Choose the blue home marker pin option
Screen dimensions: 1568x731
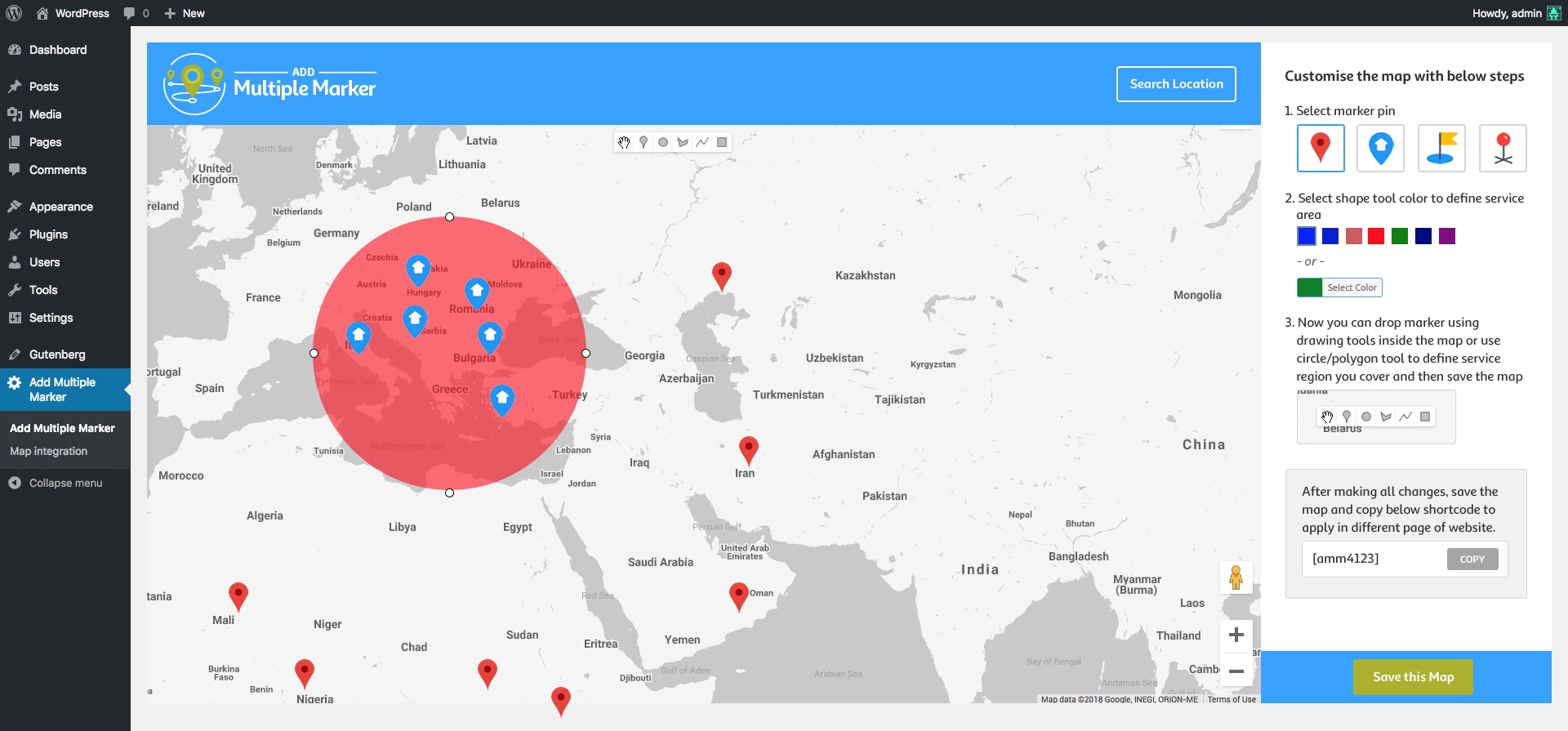coord(1381,148)
